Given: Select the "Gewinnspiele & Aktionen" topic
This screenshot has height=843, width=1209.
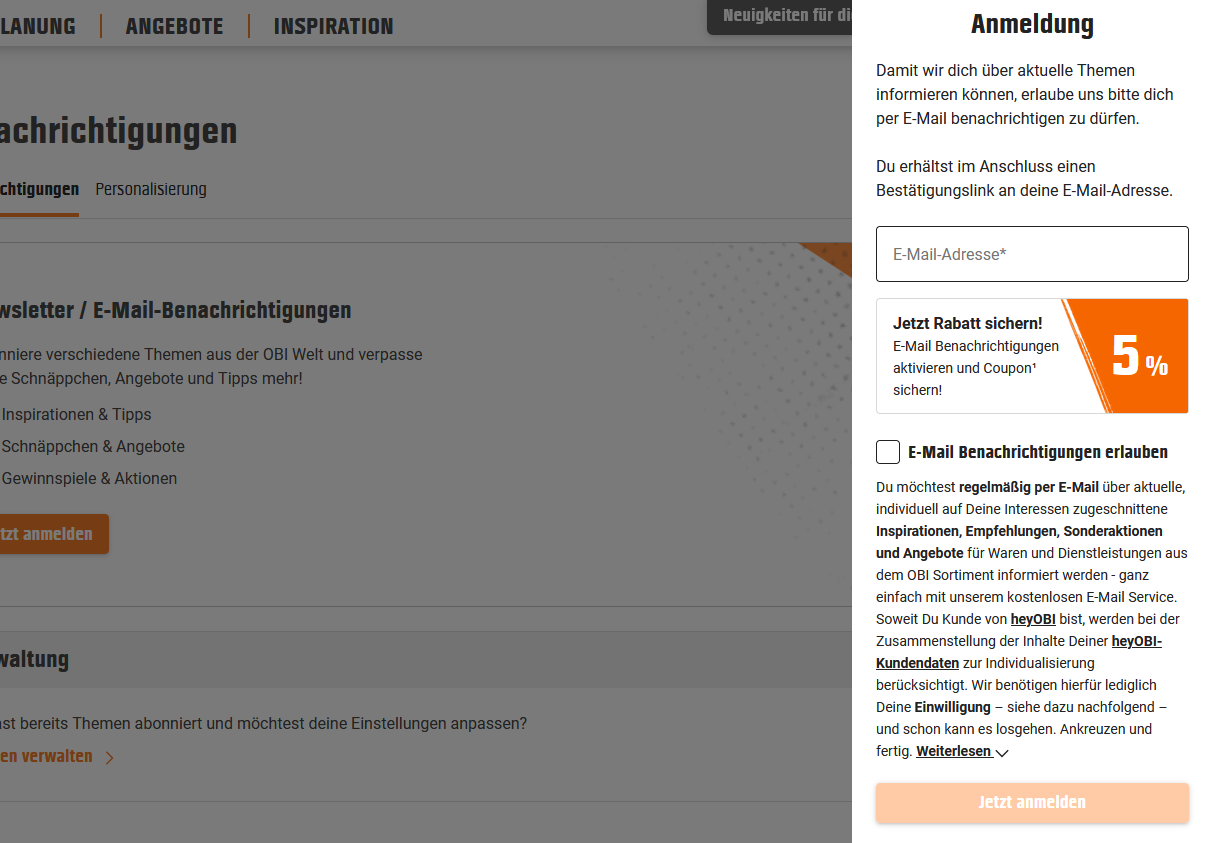Looking at the screenshot, I should click(x=90, y=478).
